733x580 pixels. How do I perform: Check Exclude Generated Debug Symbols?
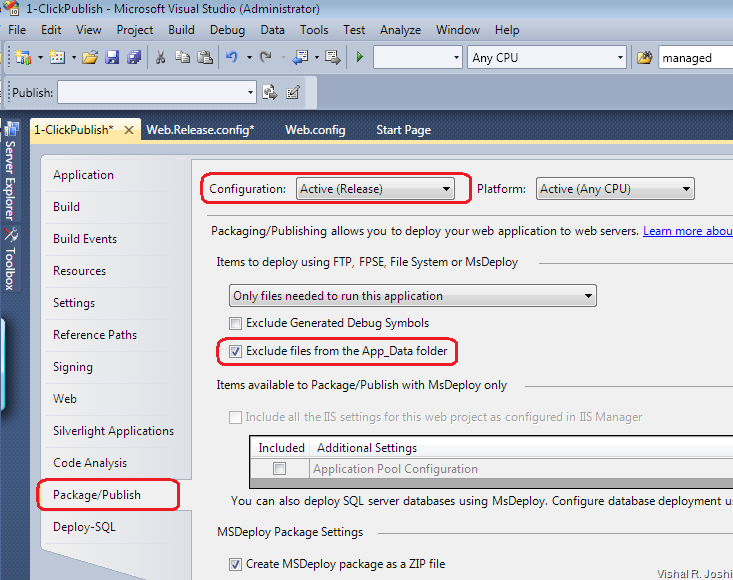236,323
